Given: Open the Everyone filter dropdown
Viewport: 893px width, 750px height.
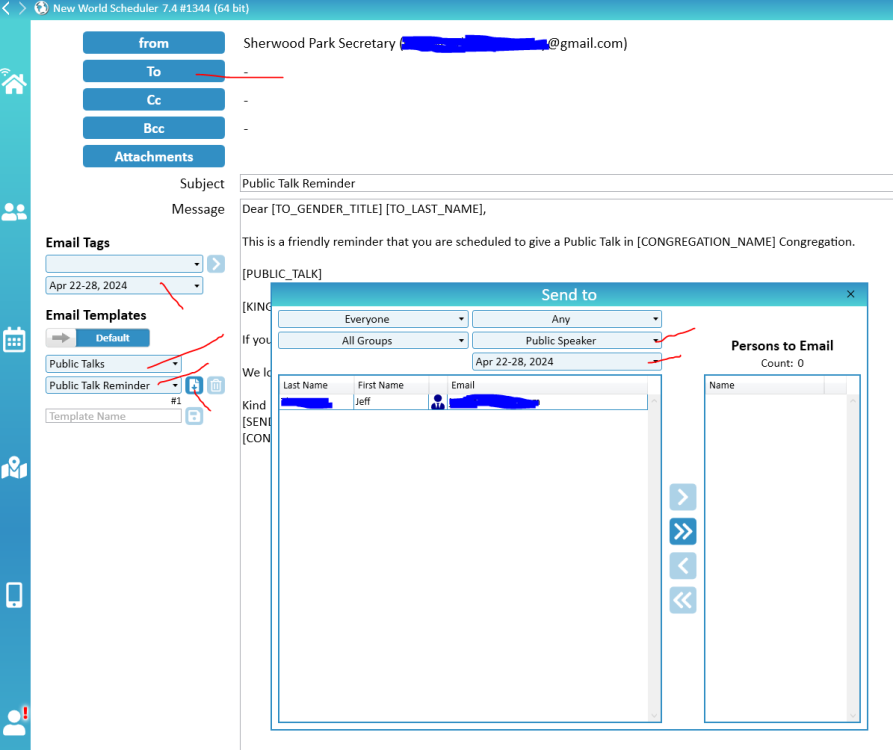Looking at the screenshot, I should click(372, 319).
